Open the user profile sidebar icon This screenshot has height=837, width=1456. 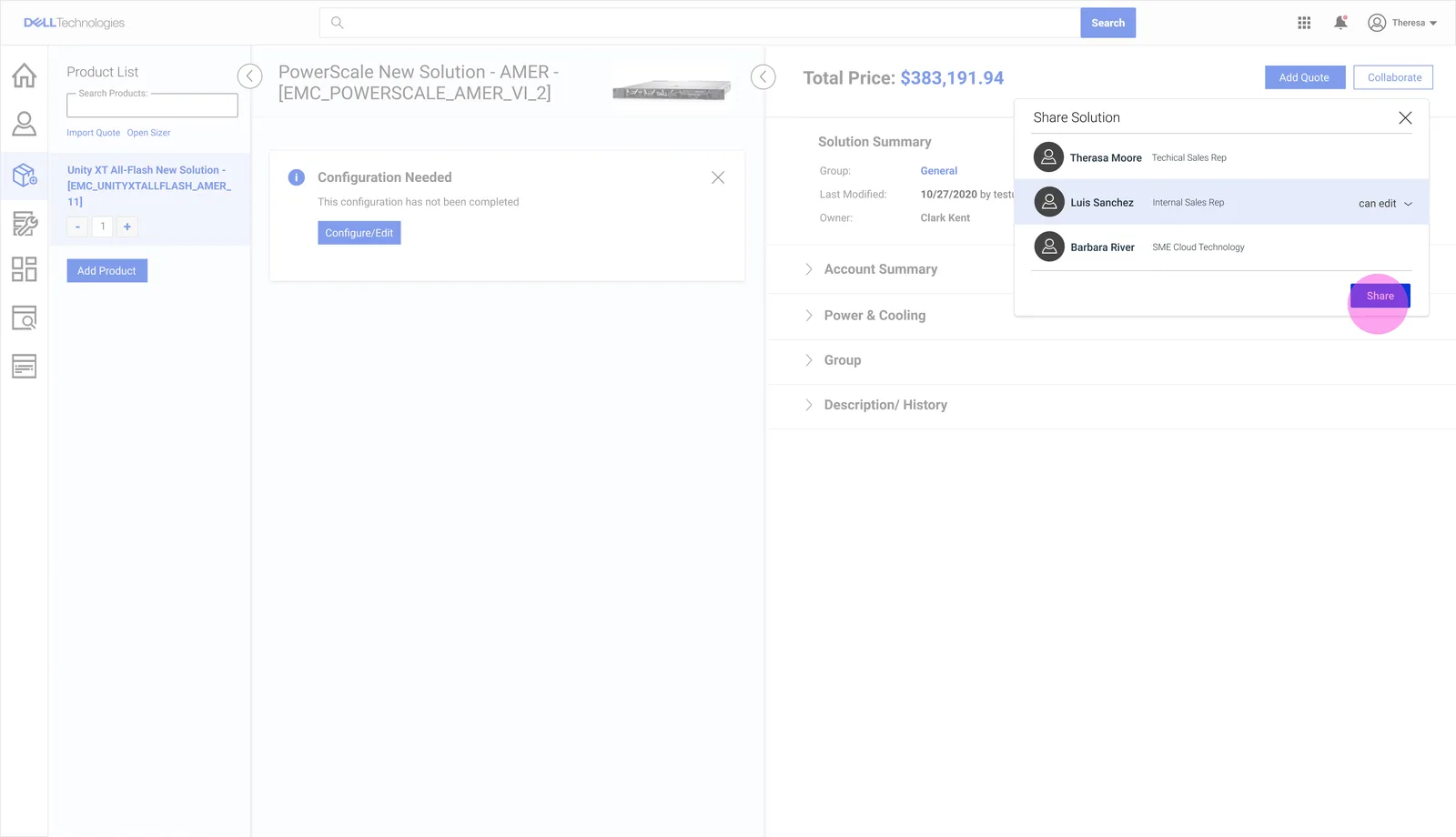click(25, 124)
